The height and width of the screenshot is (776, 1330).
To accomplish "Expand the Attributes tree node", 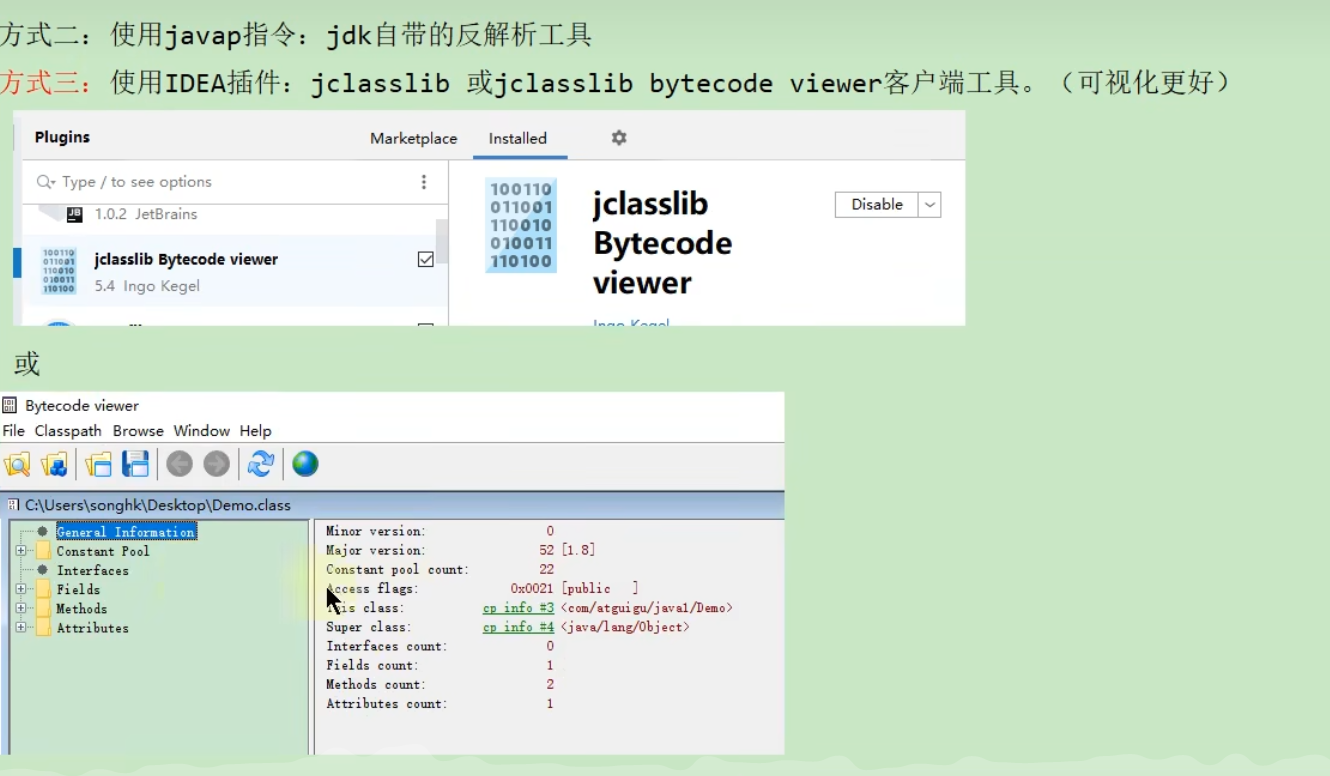I will pyautogui.click(x=21, y=628).
